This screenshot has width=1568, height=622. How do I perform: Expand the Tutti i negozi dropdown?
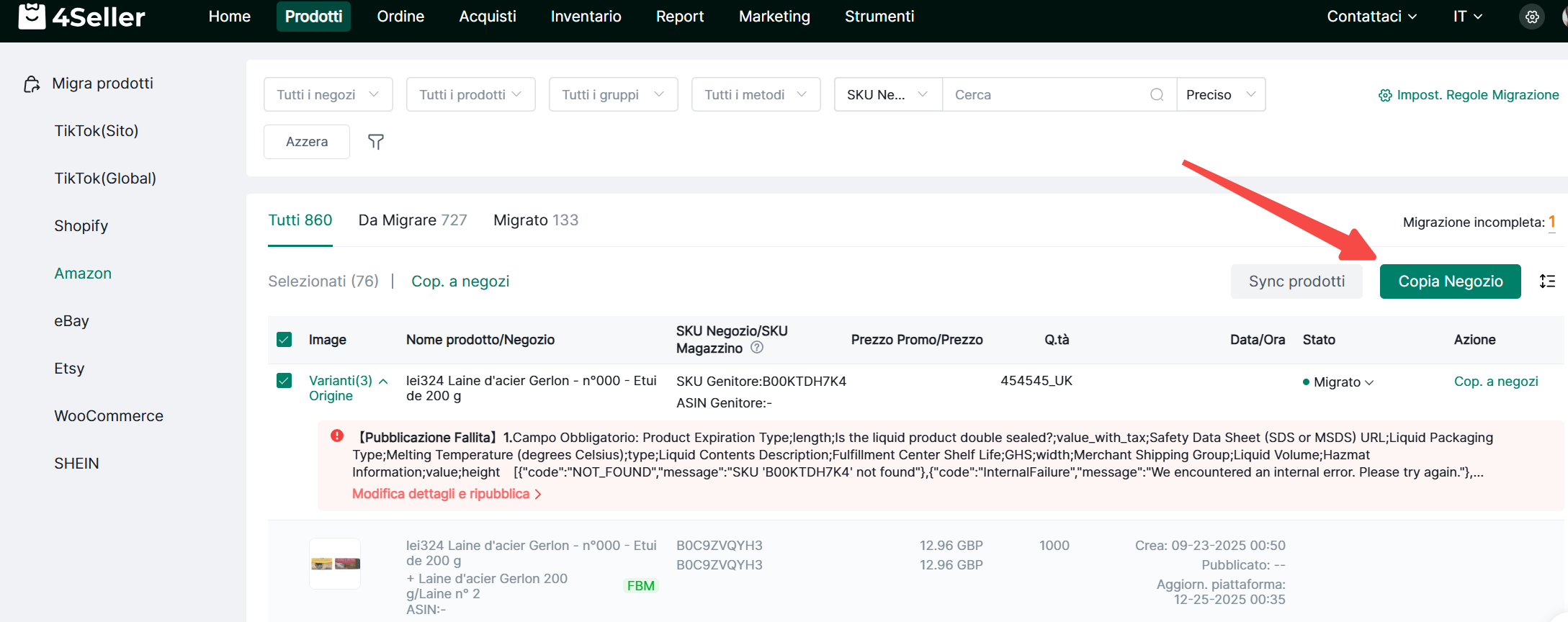click(x=328, y=94)
